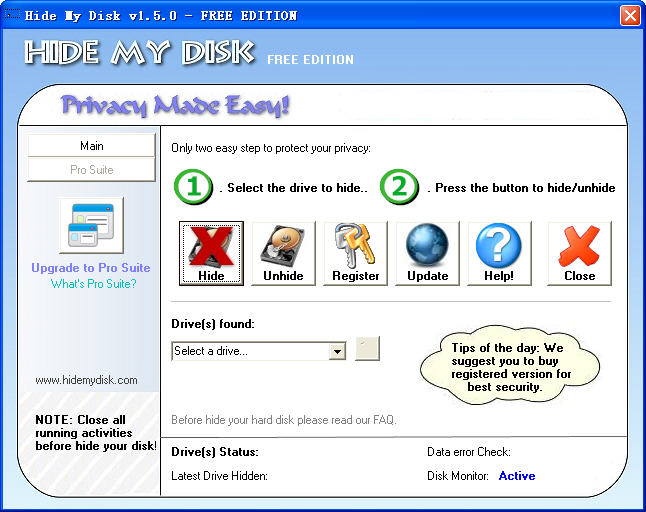Click Data error Check label

point(469,452)
